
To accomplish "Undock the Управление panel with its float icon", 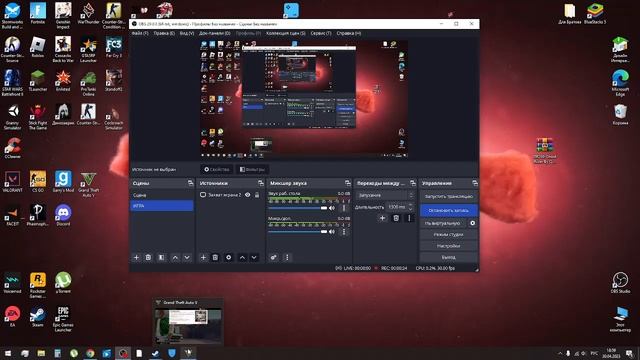I will tap(475, 183).
